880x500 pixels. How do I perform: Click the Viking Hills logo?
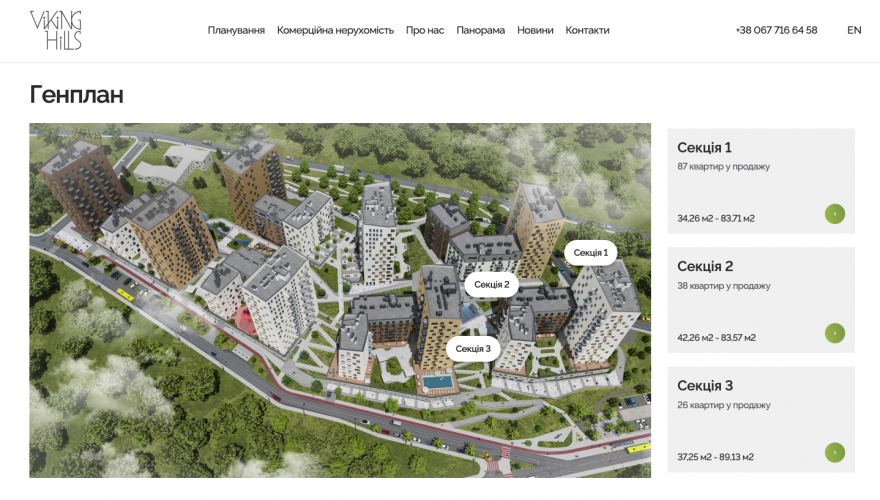click(x=56, y=30)
